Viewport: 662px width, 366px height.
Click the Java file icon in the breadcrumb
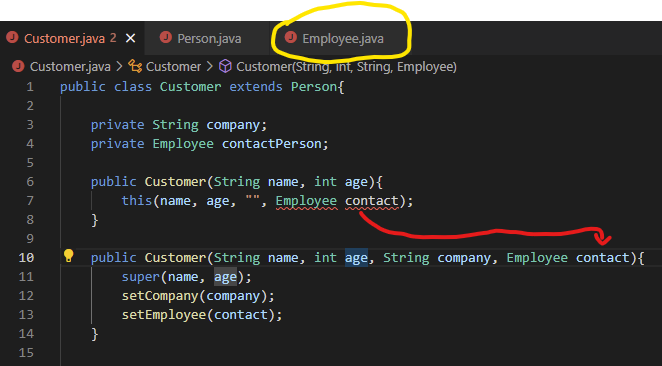18,66
